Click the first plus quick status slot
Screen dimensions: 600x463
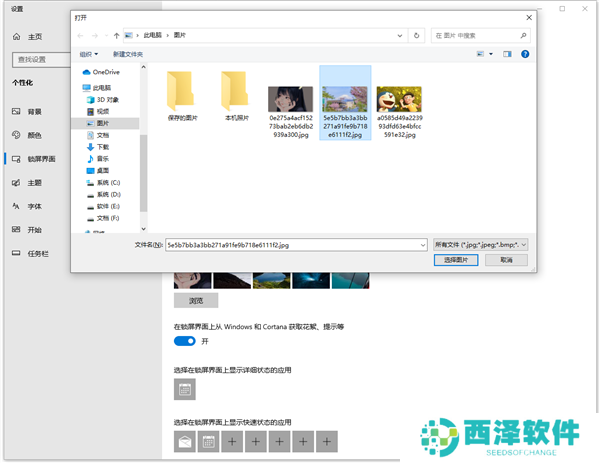pos(232,442)
